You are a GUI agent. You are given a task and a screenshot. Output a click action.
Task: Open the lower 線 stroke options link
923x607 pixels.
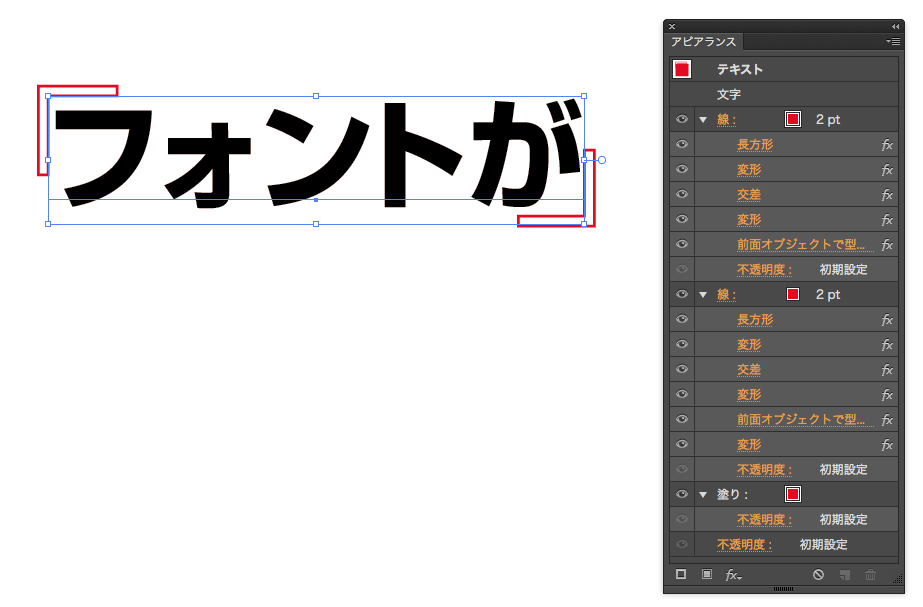coord(726,295)
